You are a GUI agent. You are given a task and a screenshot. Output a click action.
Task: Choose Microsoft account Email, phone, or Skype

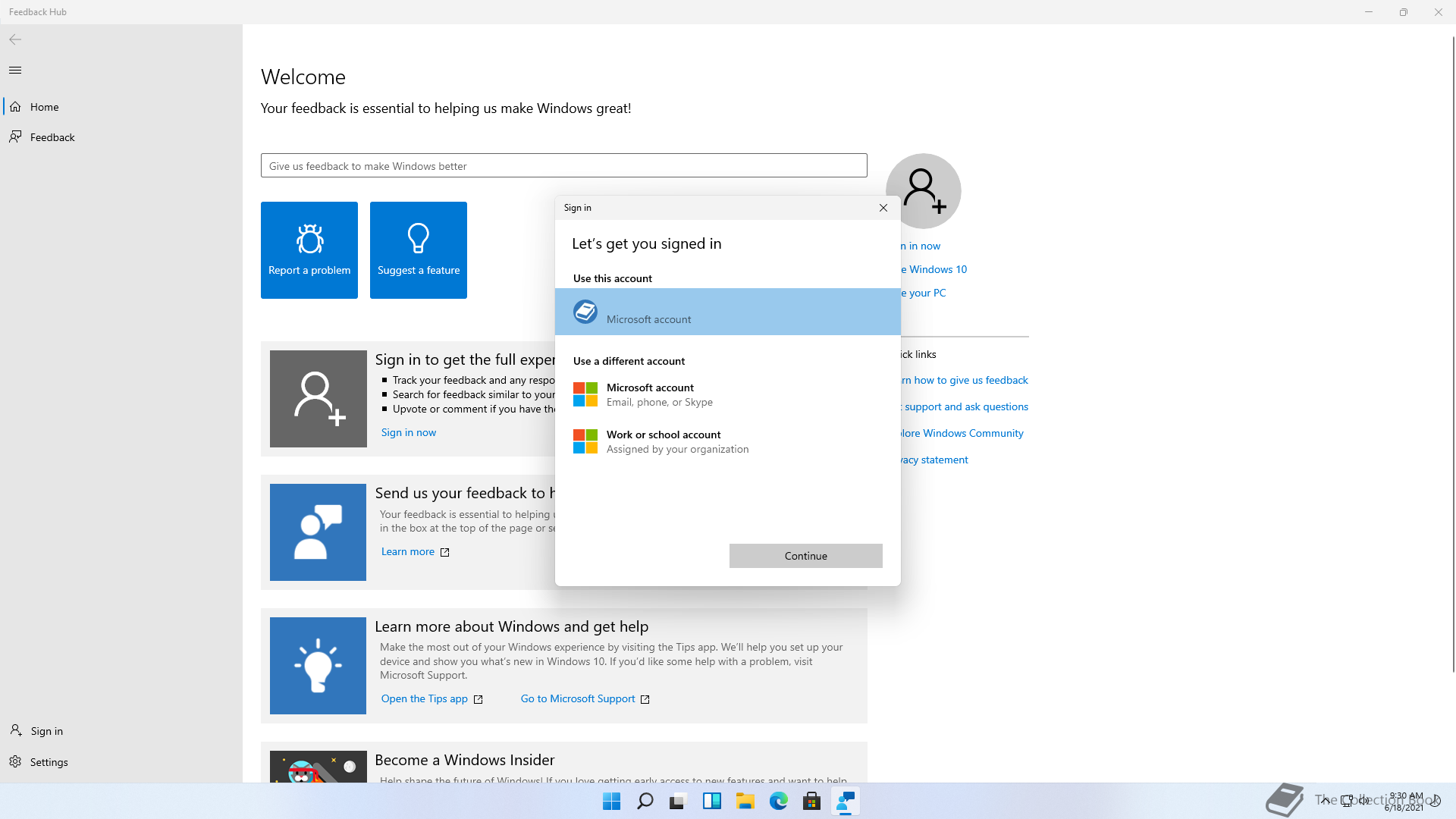tap(658, 394)
